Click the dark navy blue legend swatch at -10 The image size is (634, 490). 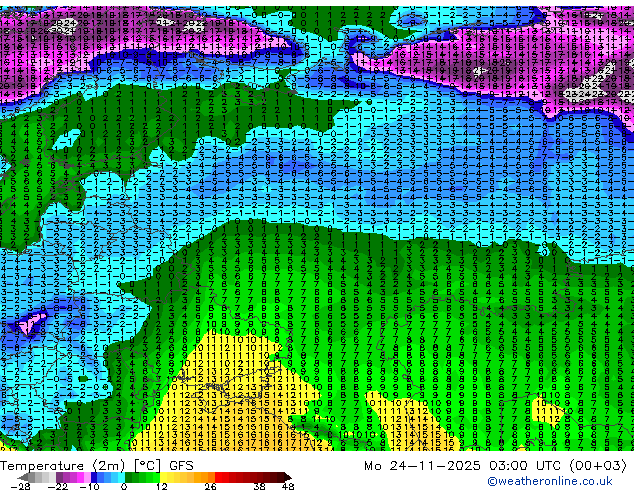(x=94, y=477)
